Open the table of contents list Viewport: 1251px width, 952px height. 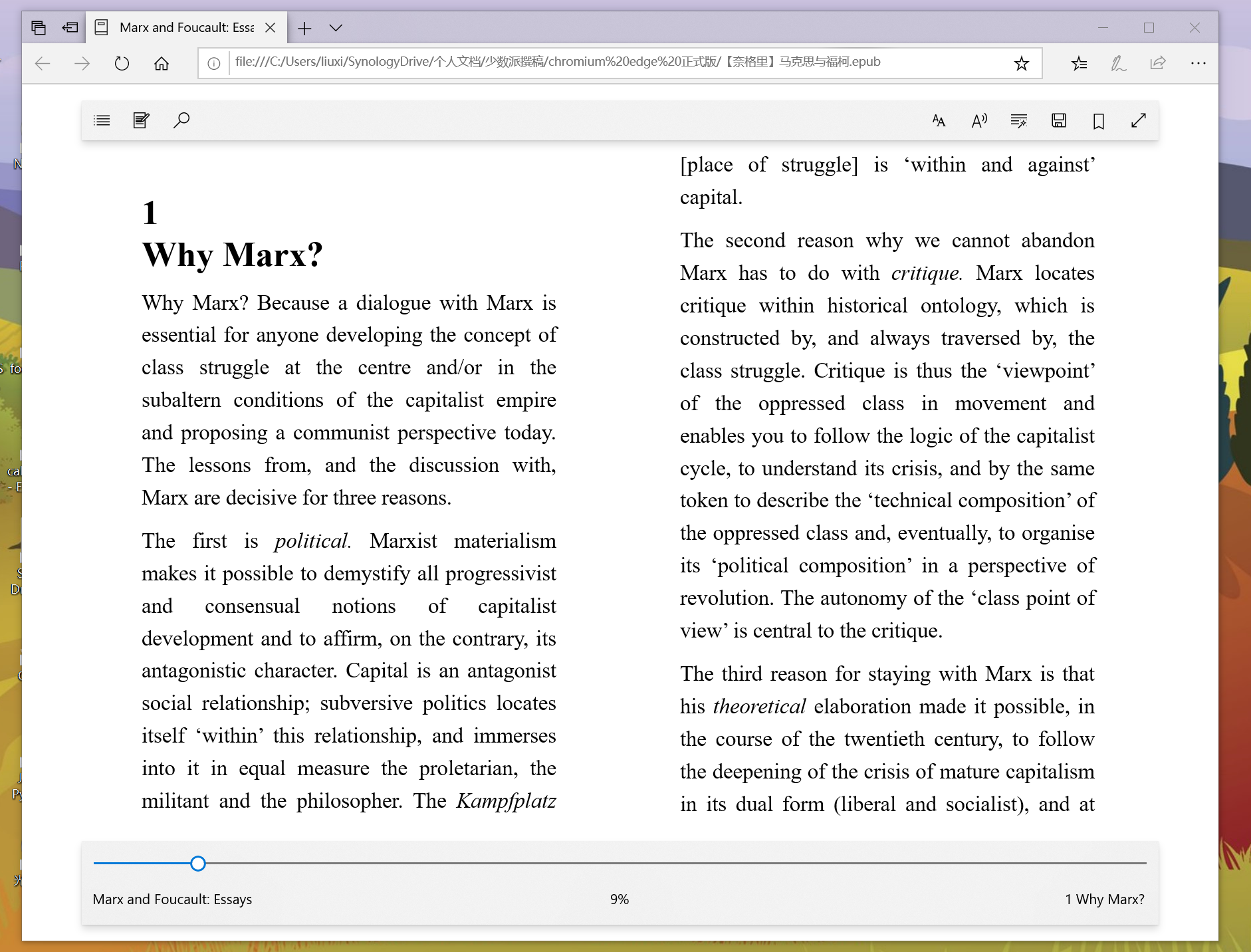pos(102,120)
